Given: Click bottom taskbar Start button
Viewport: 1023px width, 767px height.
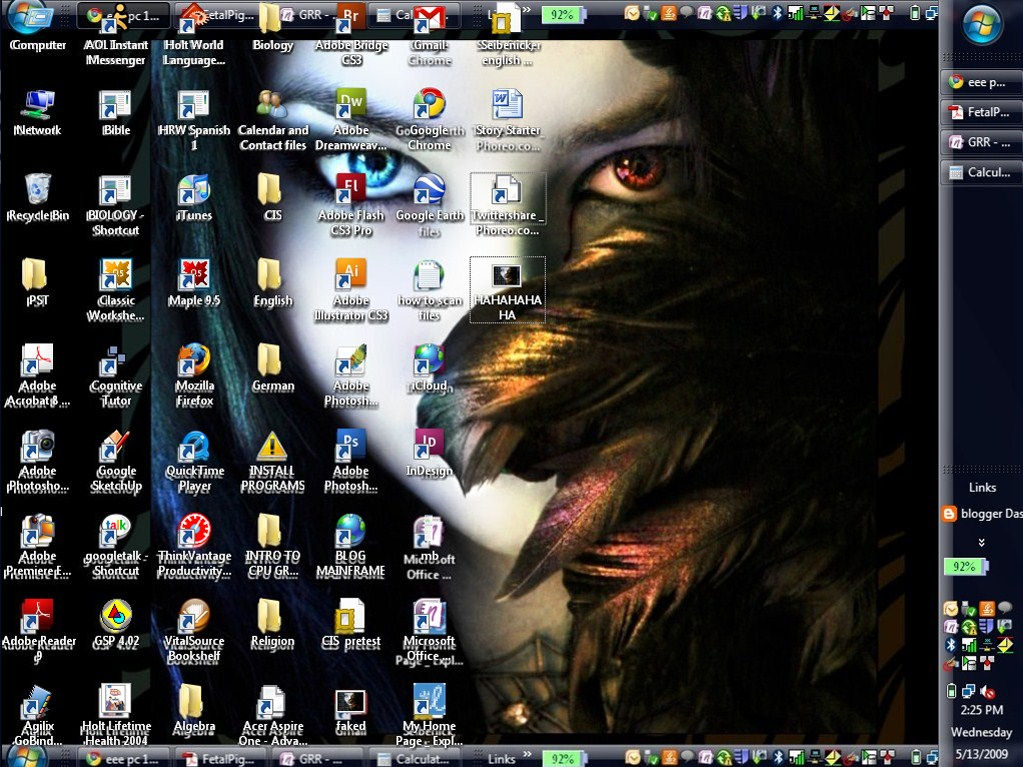Looking at the screenshot, I should pos(27,757).
